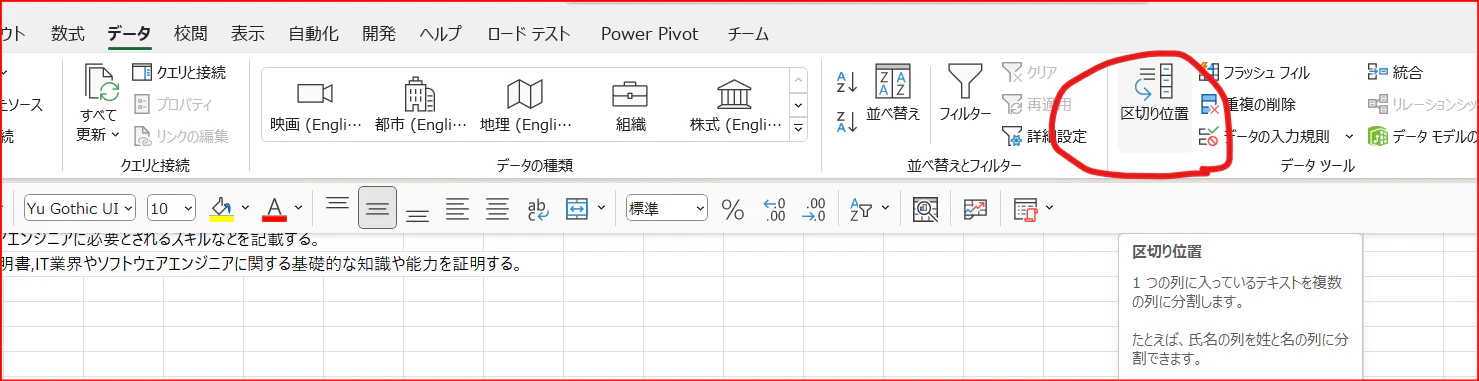Viewport: 1479px width, 381px height.
Task: Open the Yu Gothic UI font dropdown
Action: coord(127,208)
